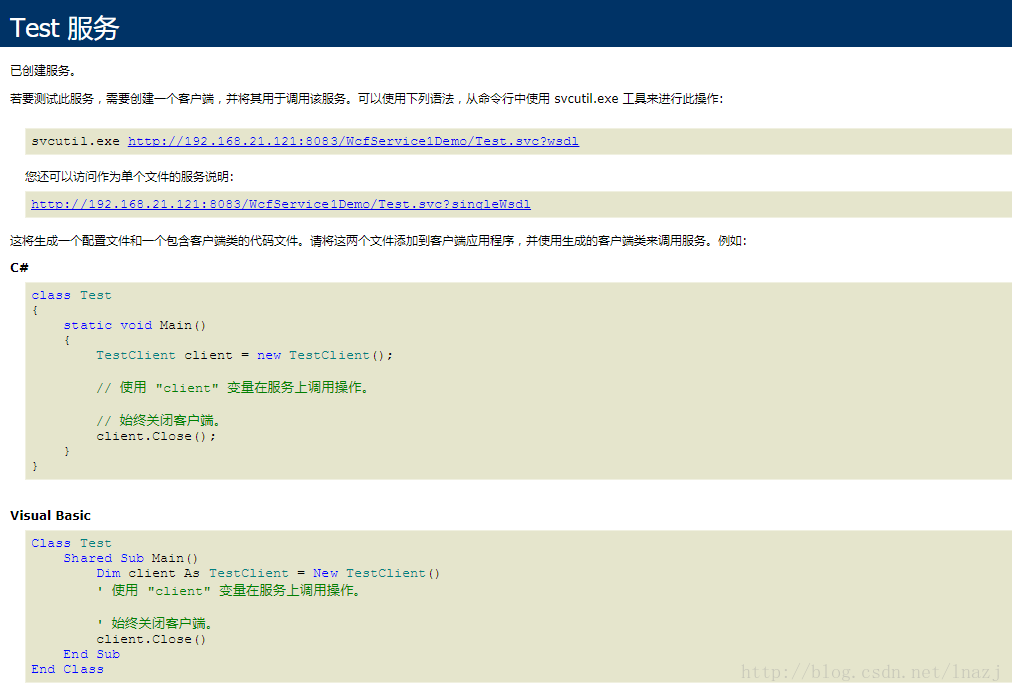The height and width of the screenshot is (692, 1012).
Task: Click the 'client.Close();' C# line
Action: pos(156,436)
